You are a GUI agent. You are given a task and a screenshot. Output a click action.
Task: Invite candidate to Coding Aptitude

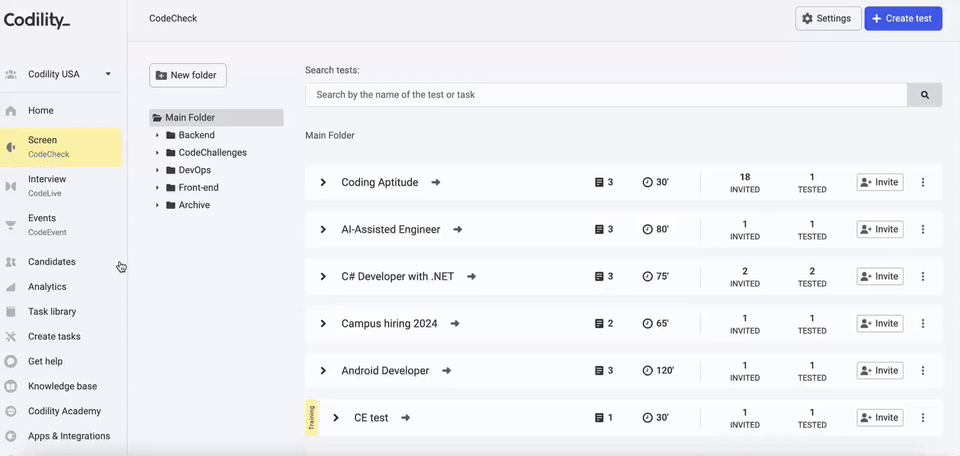tap(880, 182)
